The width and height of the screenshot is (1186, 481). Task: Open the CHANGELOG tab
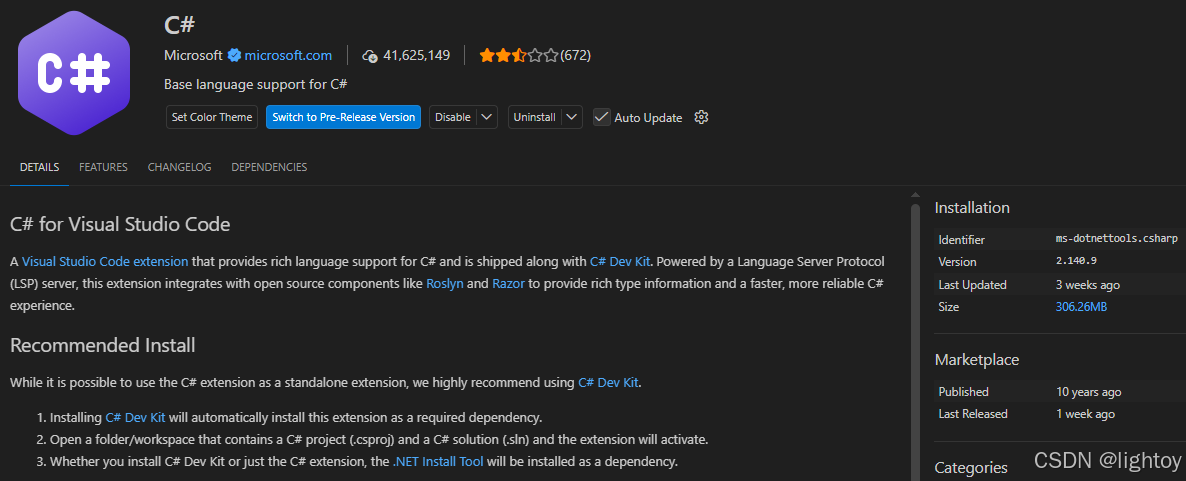click(179, 167)
